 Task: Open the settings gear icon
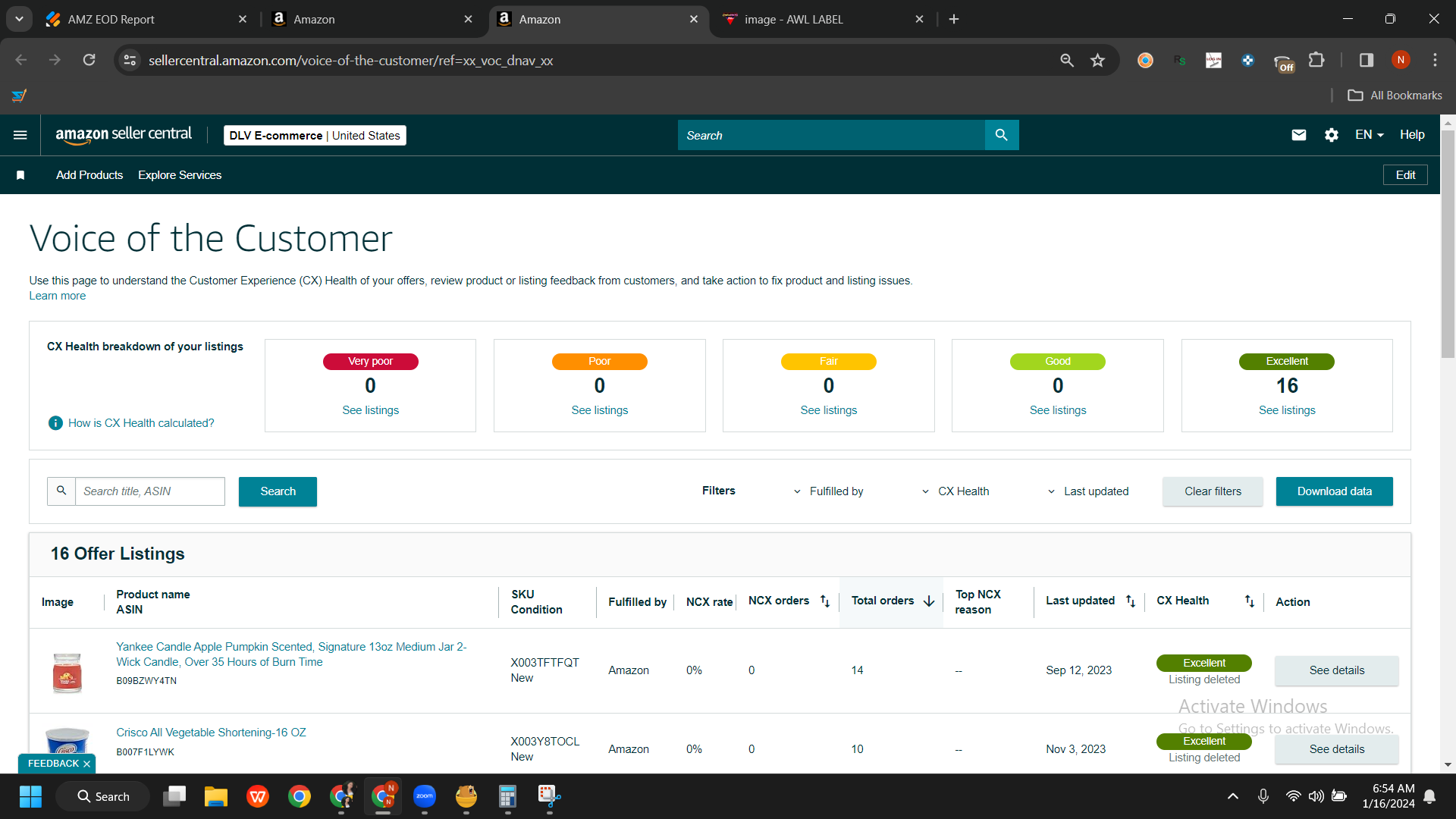point(1332,135)
